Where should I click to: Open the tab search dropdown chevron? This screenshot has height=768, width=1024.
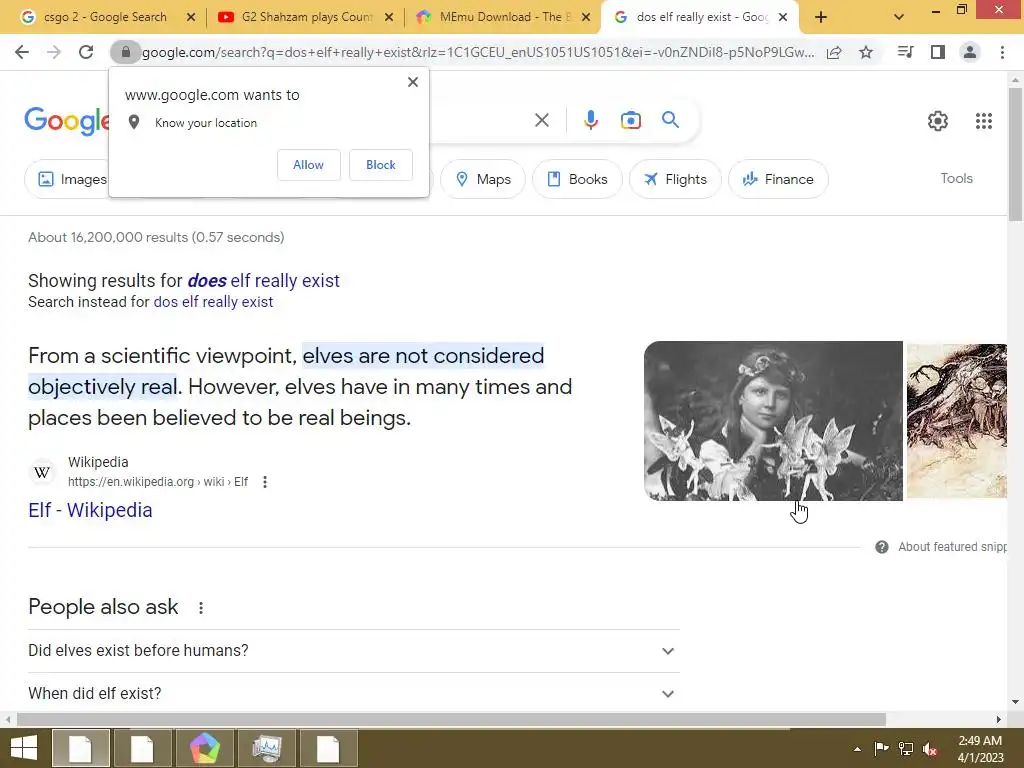coord(899,17)
